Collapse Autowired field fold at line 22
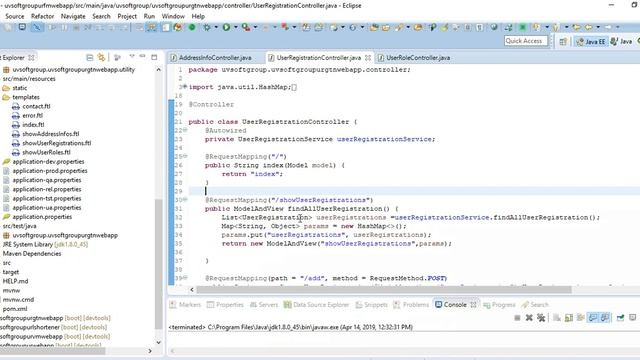The width and height of the screenshot is (640, 360). tap(185, 130)
